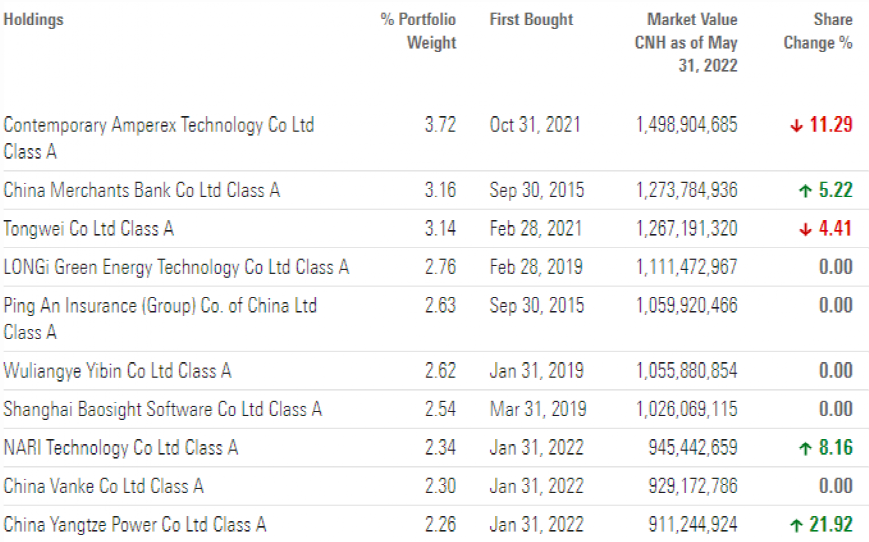869x542 pixels.
Task: Open China Merchants Bank Co Ltd holding
Action: (x=141, y=190)
